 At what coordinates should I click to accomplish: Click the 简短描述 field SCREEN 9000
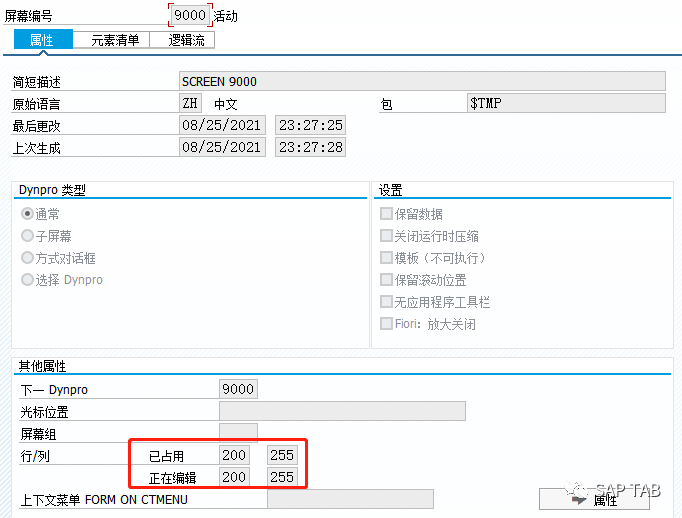click(x=422, y=81)
